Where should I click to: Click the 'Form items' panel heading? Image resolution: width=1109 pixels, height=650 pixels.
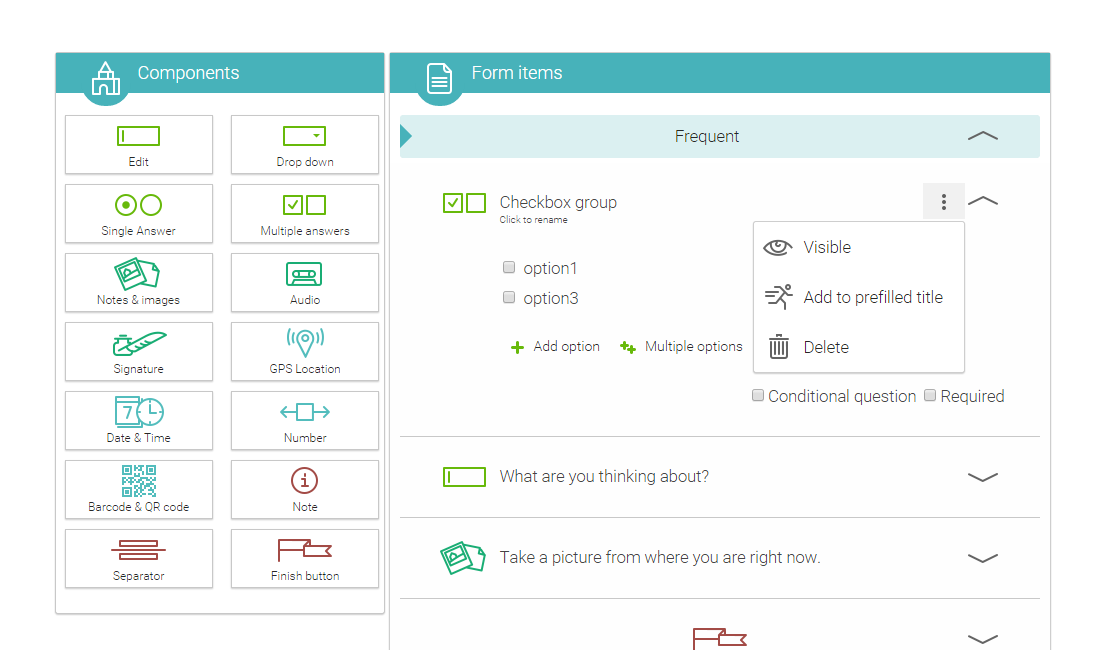point(517,73)
